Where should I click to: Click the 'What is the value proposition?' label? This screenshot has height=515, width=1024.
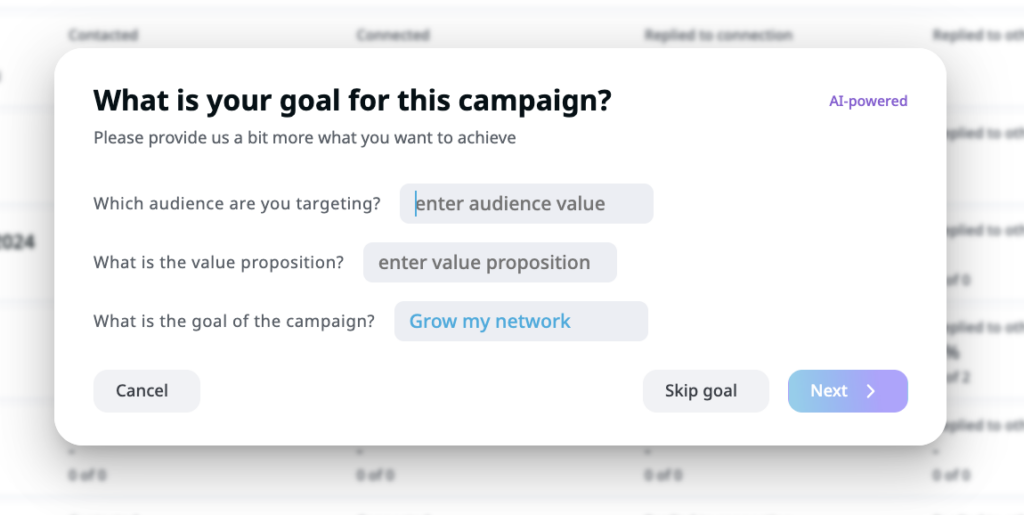[x=218, y=263]
